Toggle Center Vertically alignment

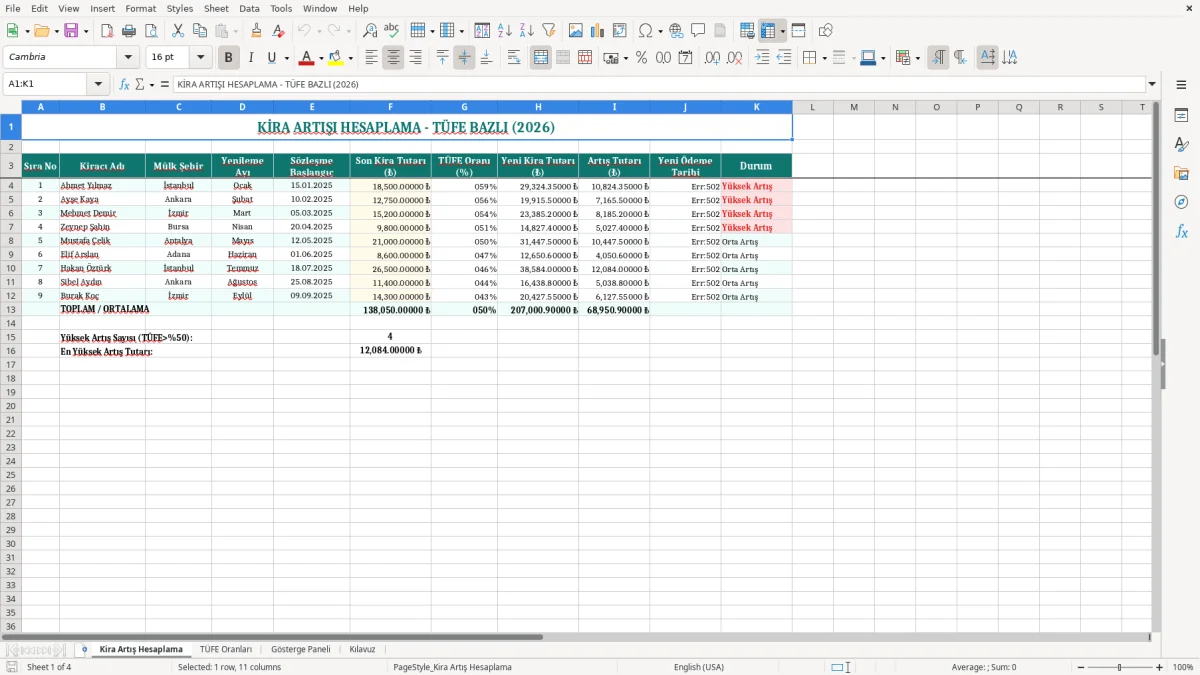click(x=464, y=58)
